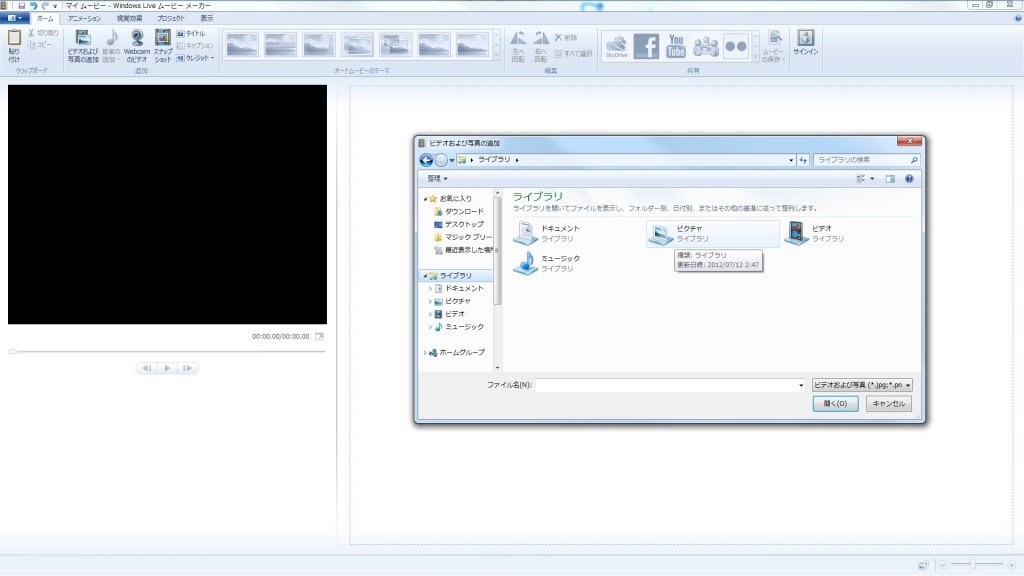
Task: Add a Title (タイトル) from ribbon
Action: (x=190, y=33)
